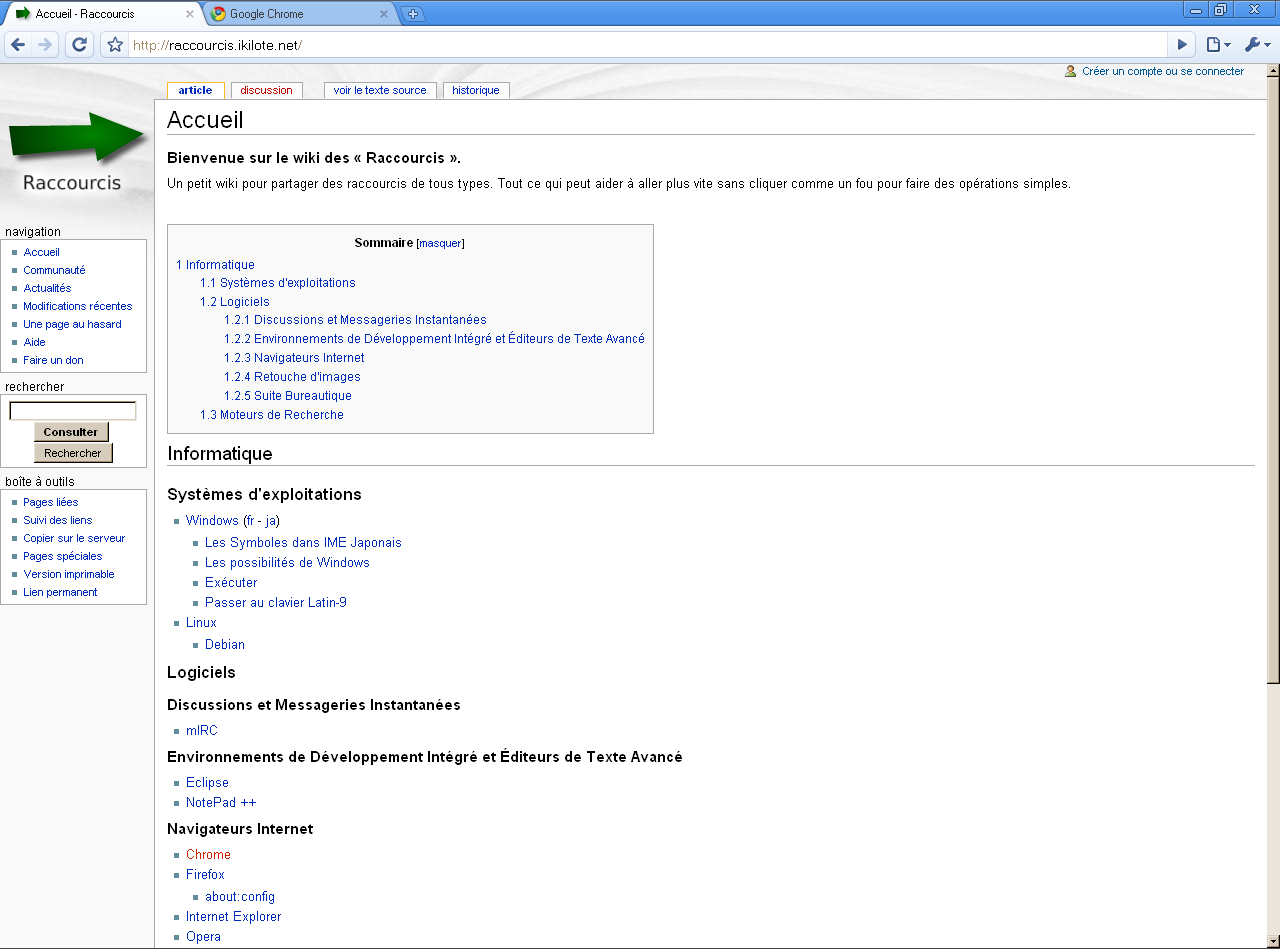Open the Firefox link
Screen dimensions: 1280x949
pos(205,875)
